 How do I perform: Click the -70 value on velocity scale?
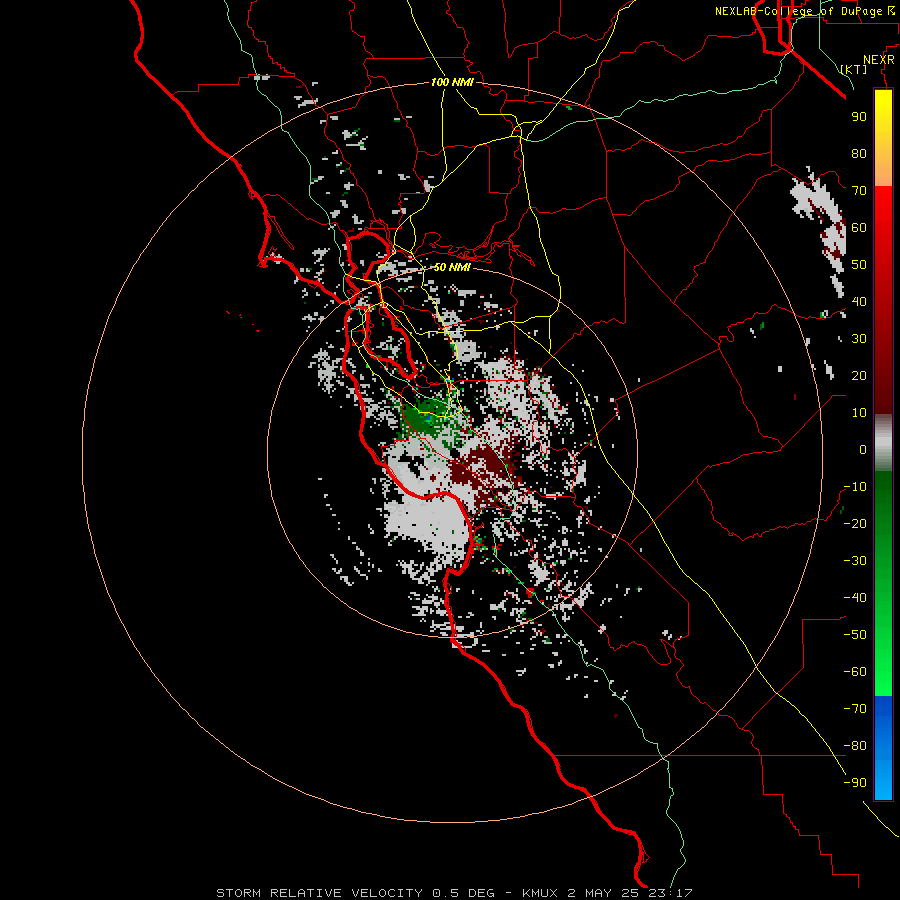click(x=855, y=709)
